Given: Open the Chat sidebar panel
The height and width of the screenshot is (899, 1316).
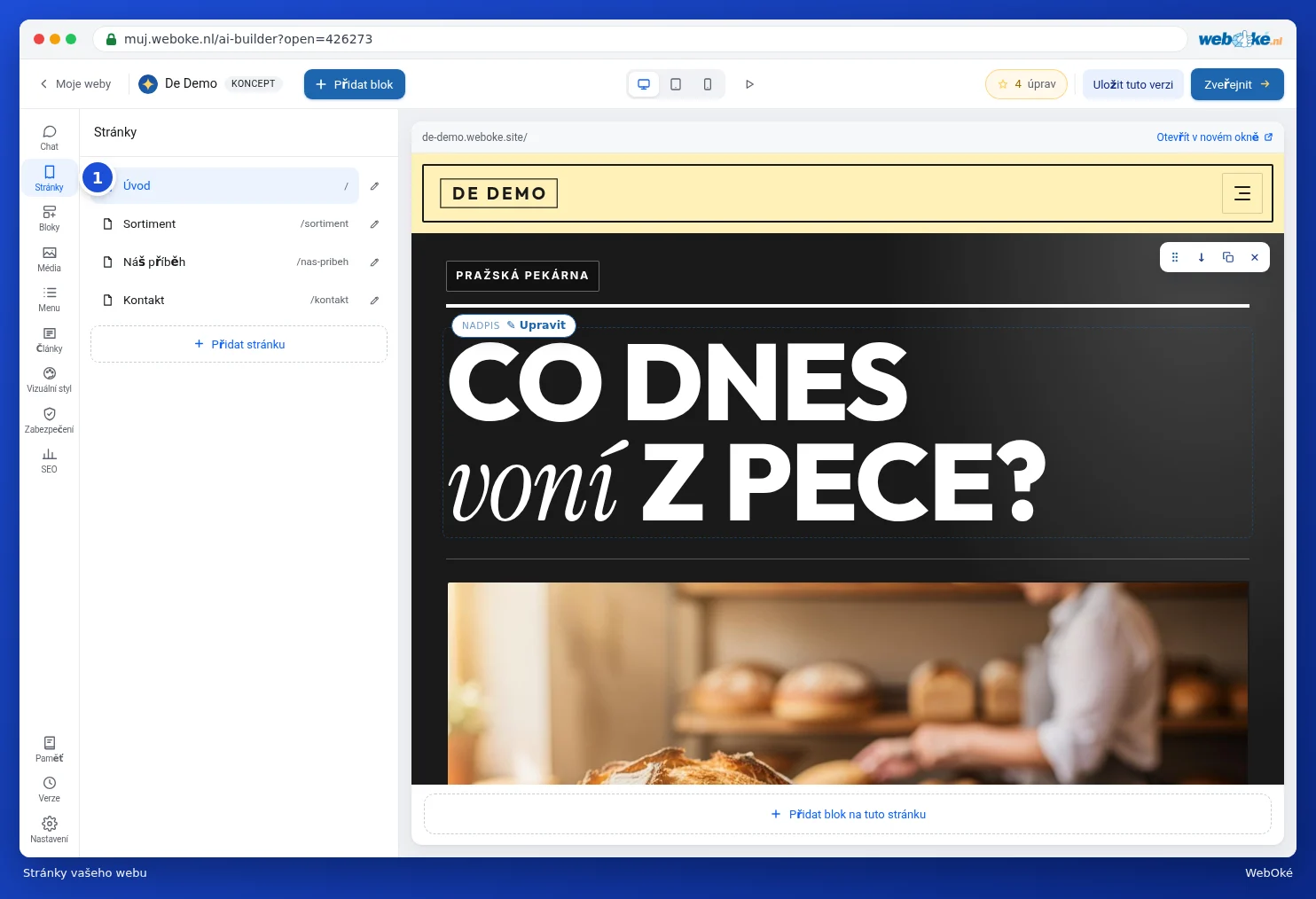Looking at the screenshot, I should tap(50, 137).
